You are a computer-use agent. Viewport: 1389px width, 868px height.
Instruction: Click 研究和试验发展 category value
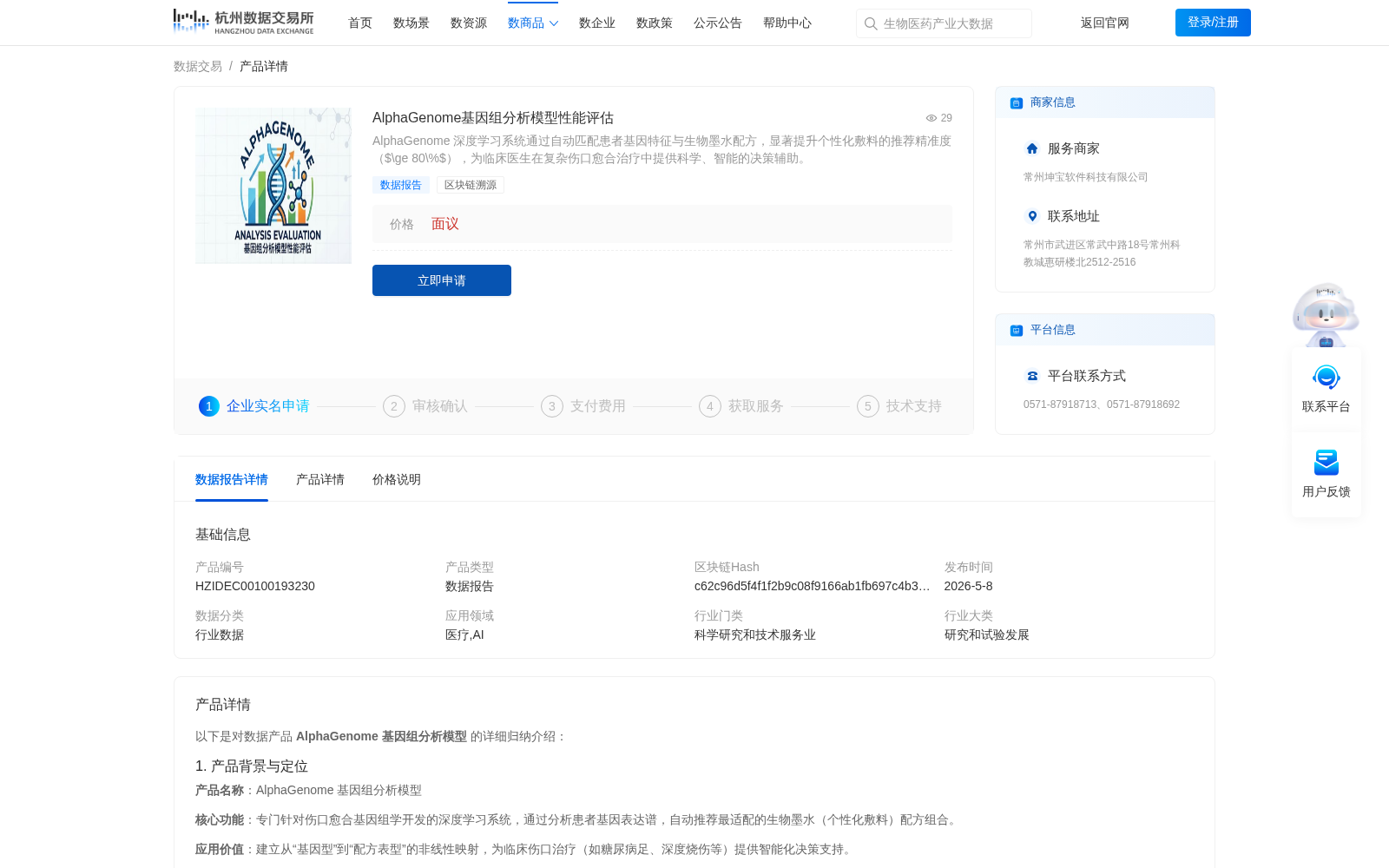click(x=987, y=635)
